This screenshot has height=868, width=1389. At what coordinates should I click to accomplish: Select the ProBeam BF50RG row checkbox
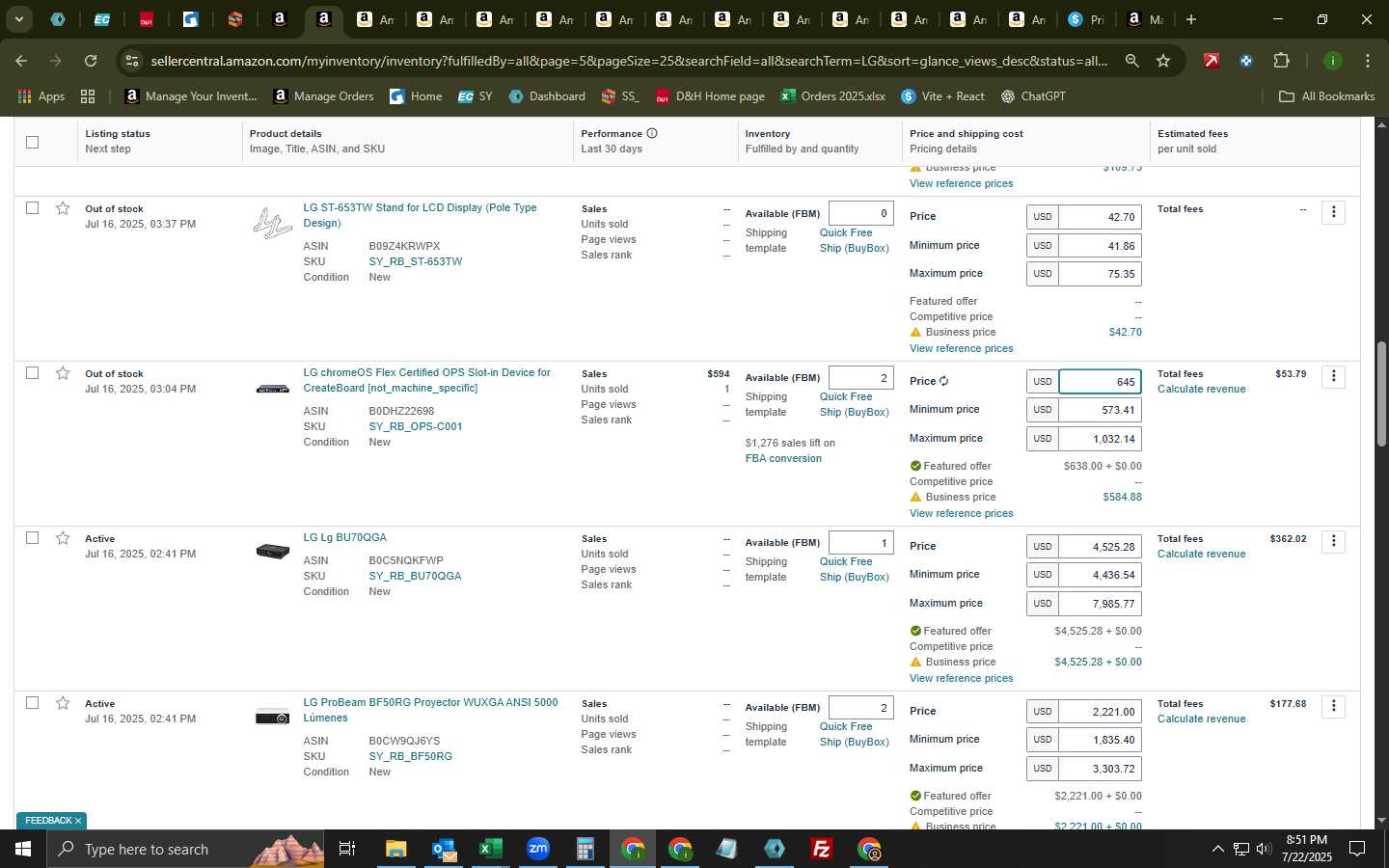(32, 702)
